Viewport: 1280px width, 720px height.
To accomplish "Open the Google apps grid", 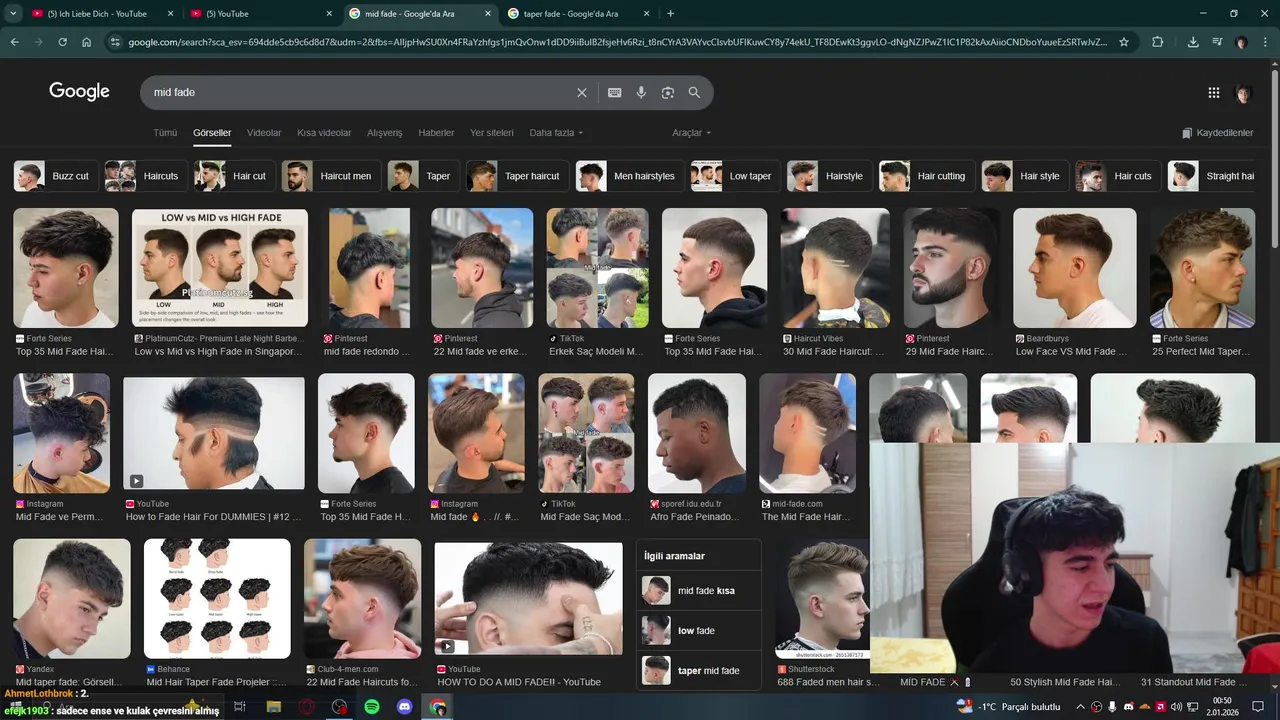I will tap(1214, 93).
